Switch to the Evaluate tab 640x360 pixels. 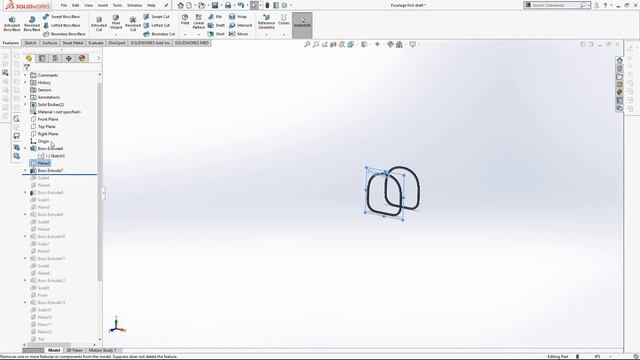coord(96,43)
